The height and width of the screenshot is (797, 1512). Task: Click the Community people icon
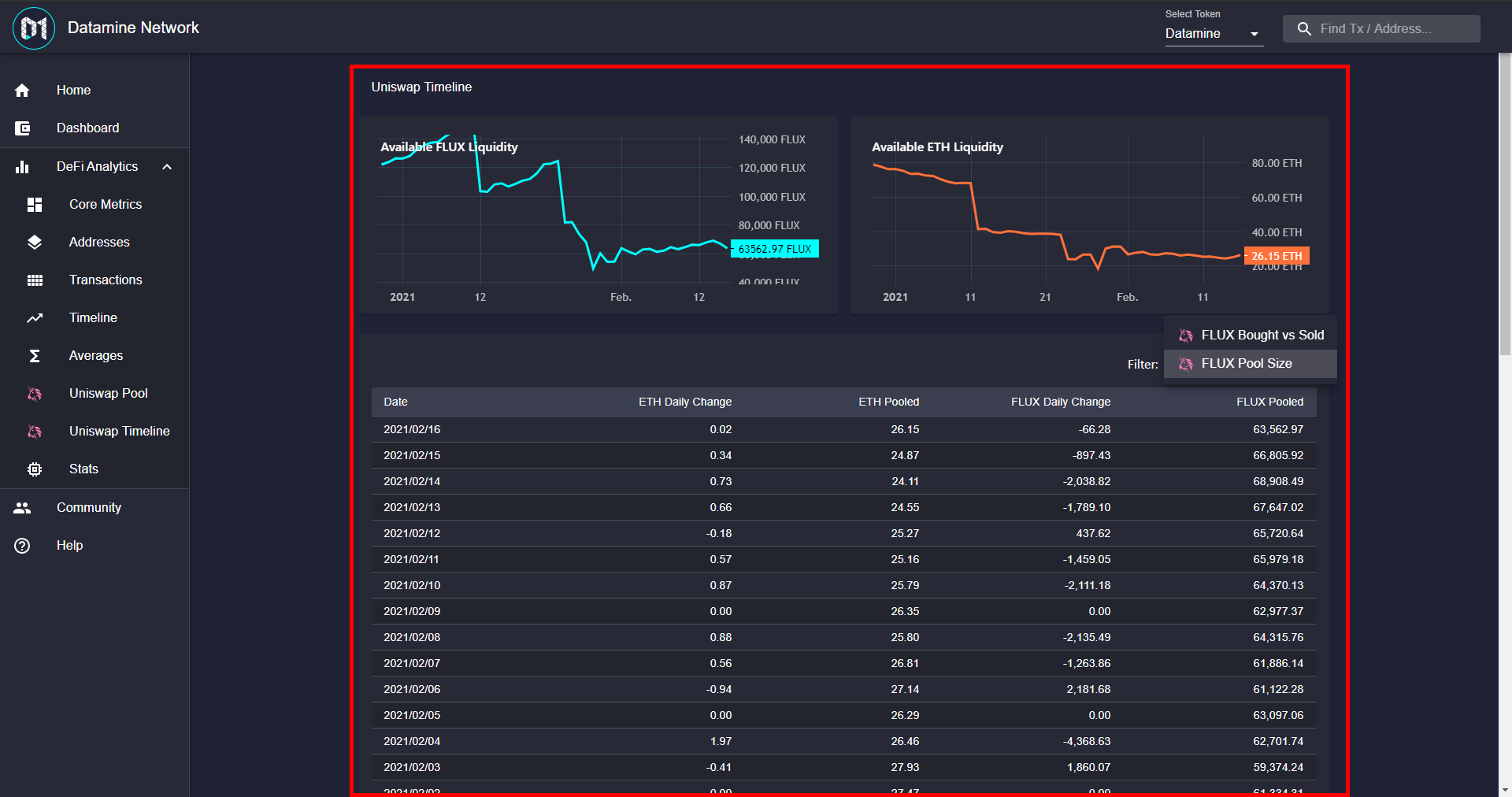pos(22,508)
